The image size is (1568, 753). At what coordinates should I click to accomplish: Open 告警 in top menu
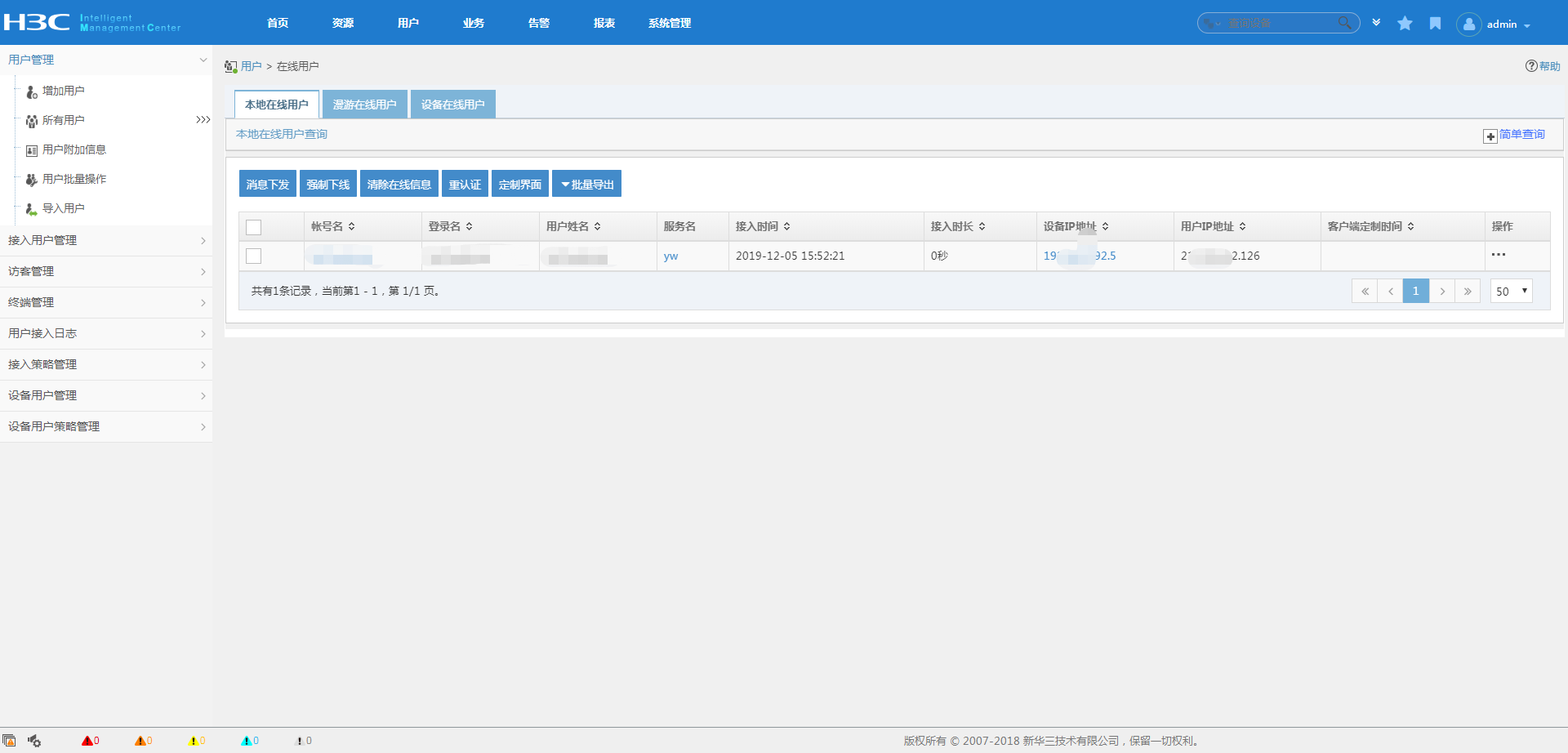pyautogui.click(x=539, y=23)
